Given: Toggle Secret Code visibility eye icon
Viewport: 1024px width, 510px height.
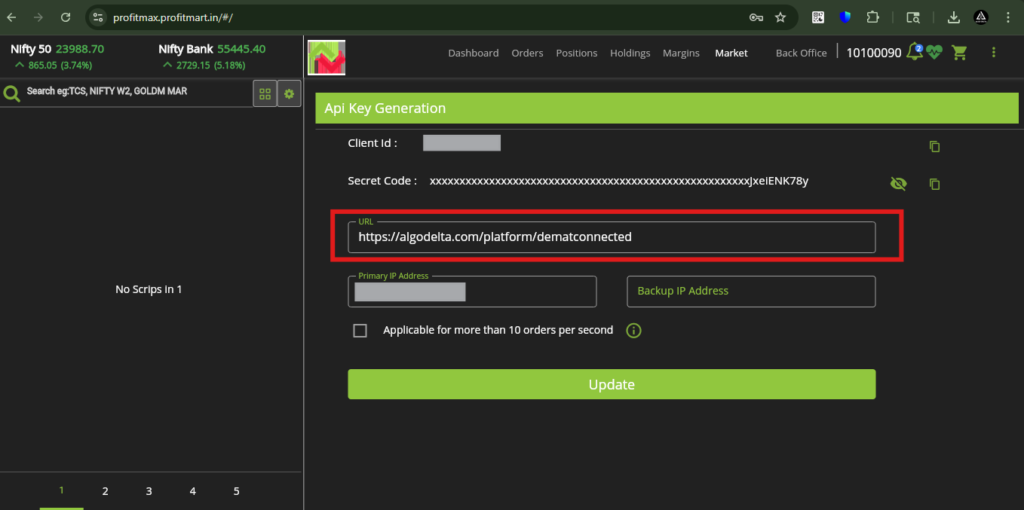Looking at the screenshot, I should pos(898,183).
